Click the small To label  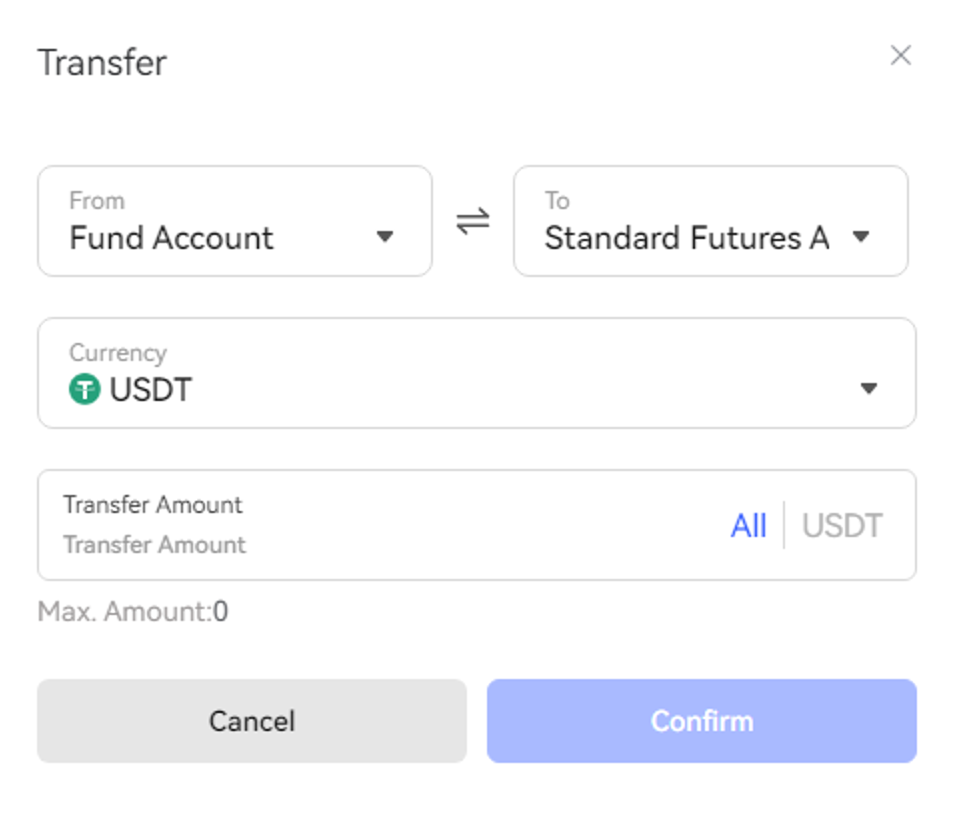click(x=557, y=201)
